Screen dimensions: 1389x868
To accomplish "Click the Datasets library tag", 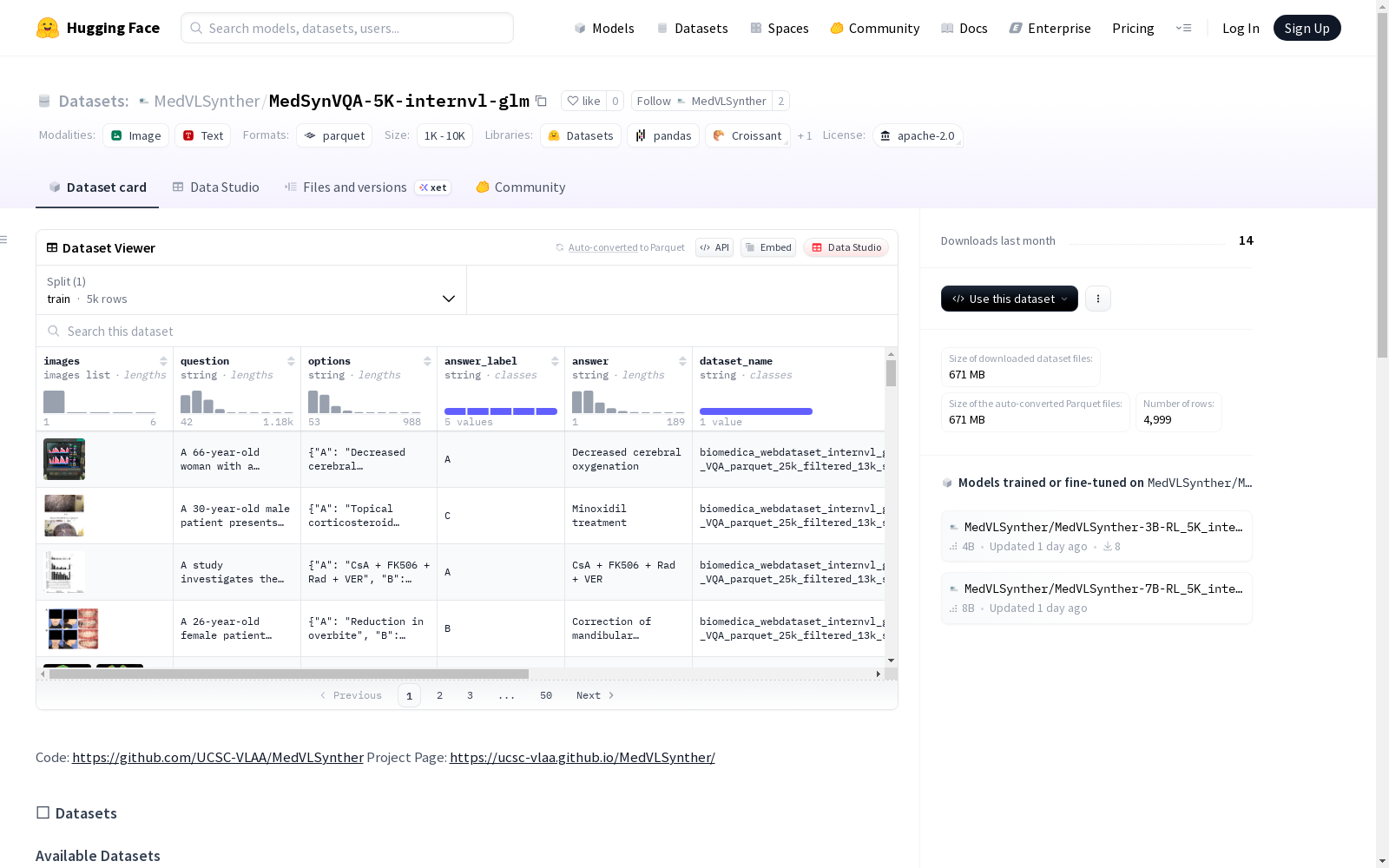I will 580,135.
